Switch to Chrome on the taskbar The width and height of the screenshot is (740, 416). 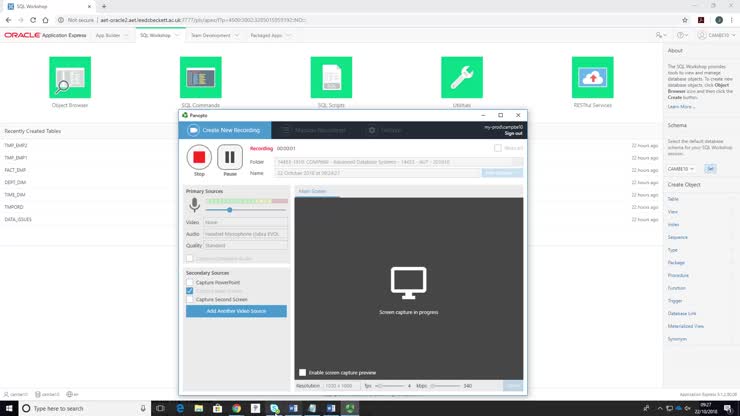click(236, 408)
